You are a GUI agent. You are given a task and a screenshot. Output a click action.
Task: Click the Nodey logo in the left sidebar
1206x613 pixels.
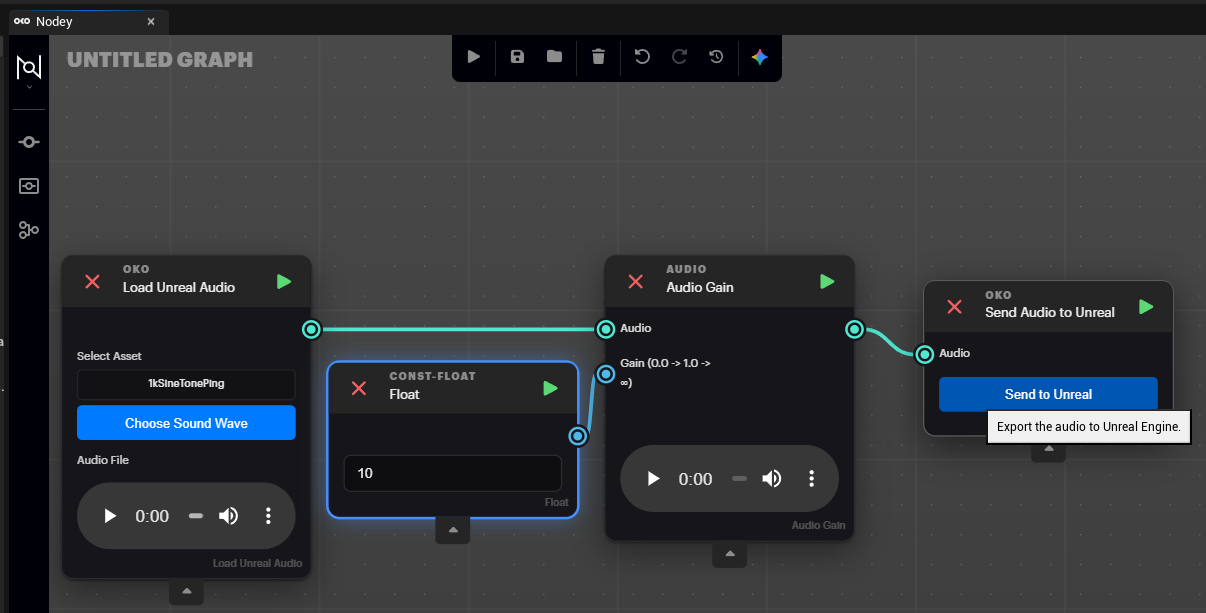pos(29,67)
